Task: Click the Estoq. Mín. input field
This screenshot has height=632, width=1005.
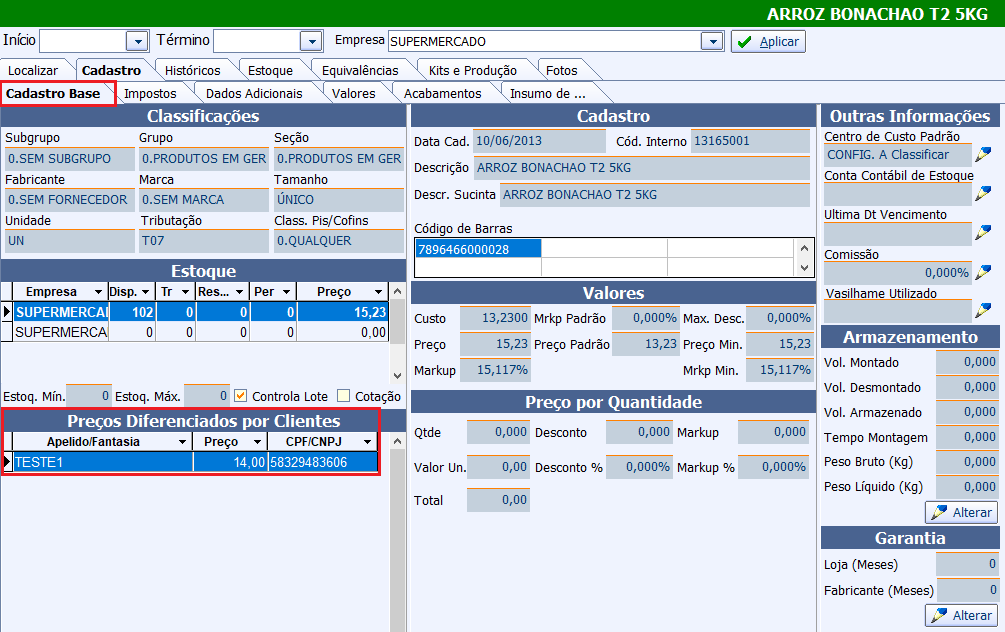Action: [x=89, y=396]
